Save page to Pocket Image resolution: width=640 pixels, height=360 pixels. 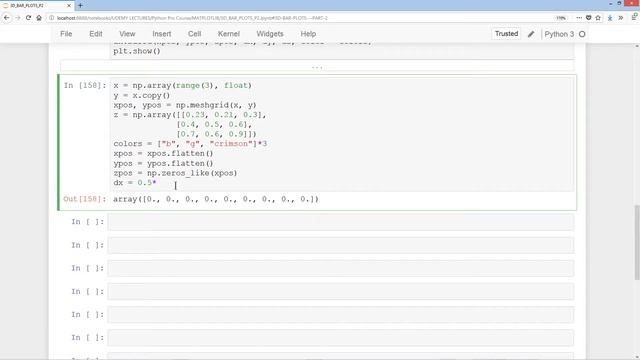(588, 18)
